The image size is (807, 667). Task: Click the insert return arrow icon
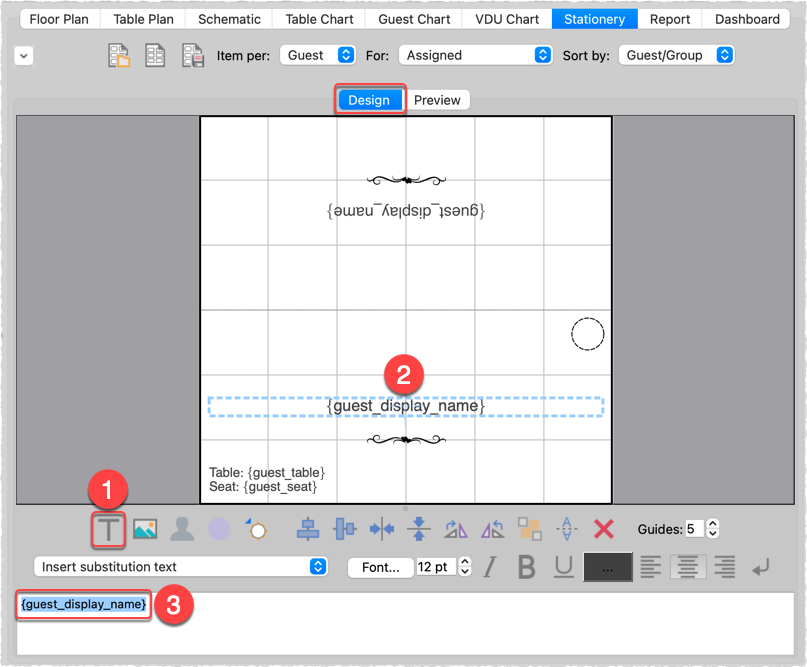coord(762,567)
